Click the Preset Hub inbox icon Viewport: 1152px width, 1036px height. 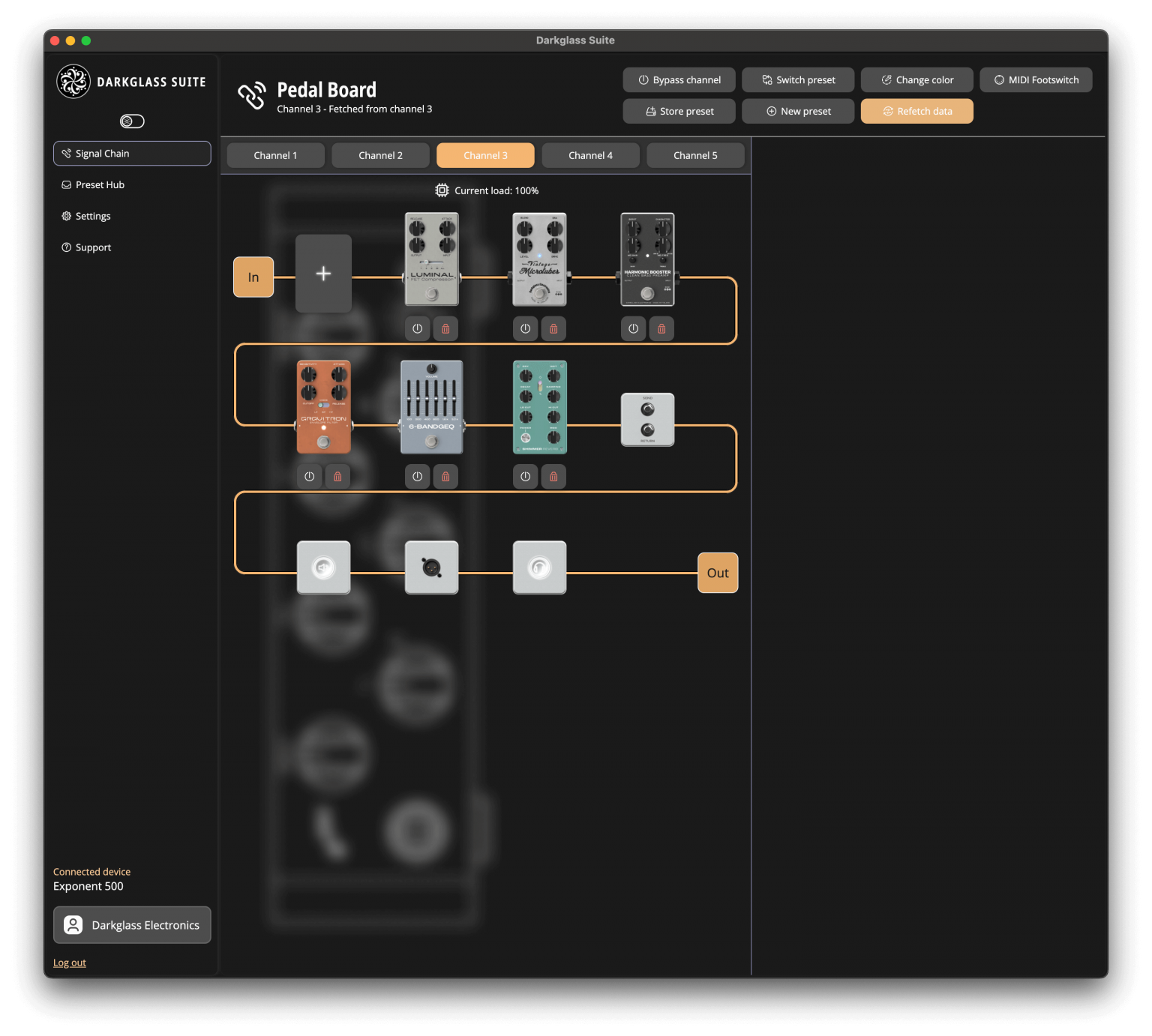[x=65, y=184]
